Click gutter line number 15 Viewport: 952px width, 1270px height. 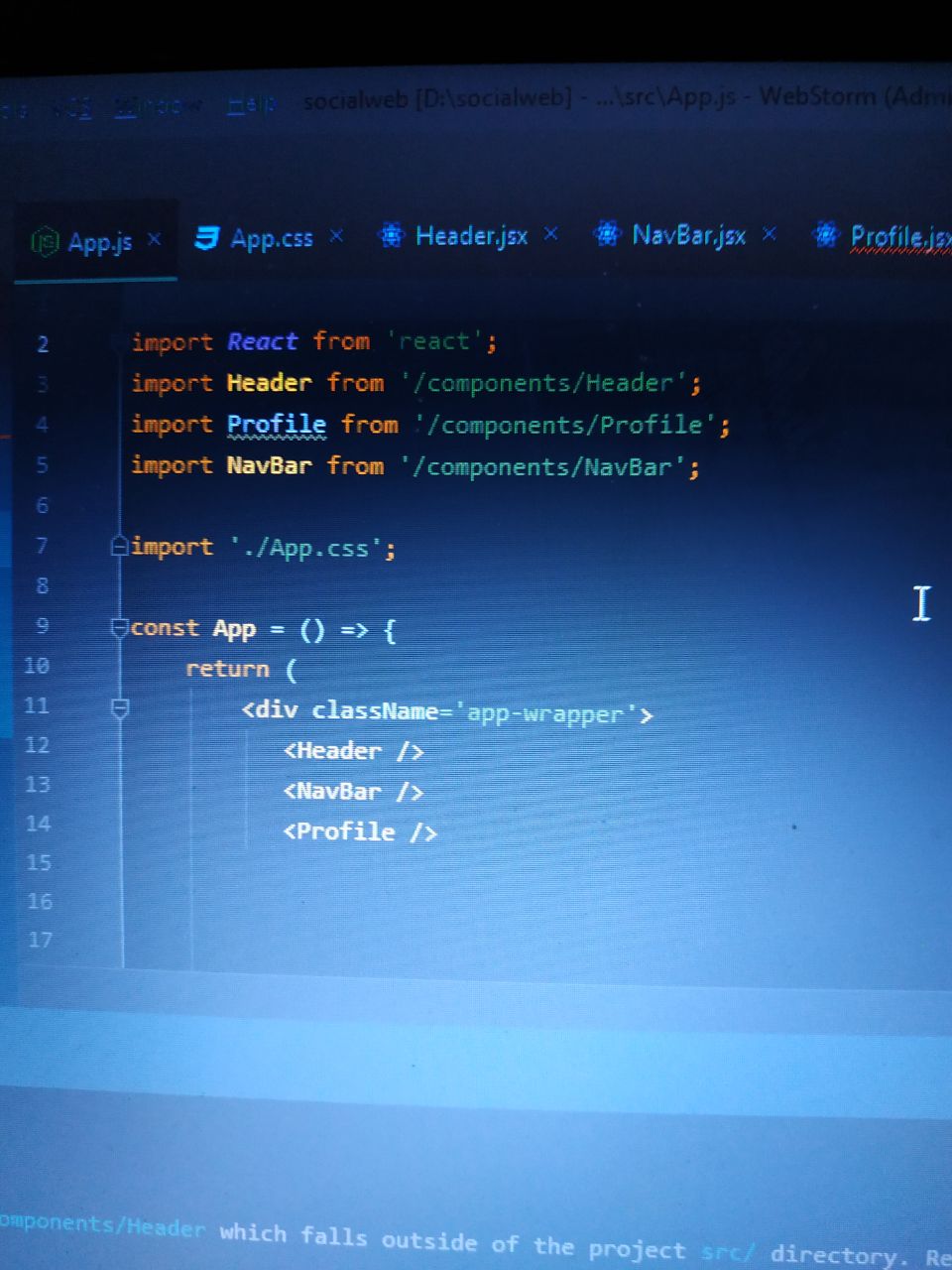click(39, 862)
